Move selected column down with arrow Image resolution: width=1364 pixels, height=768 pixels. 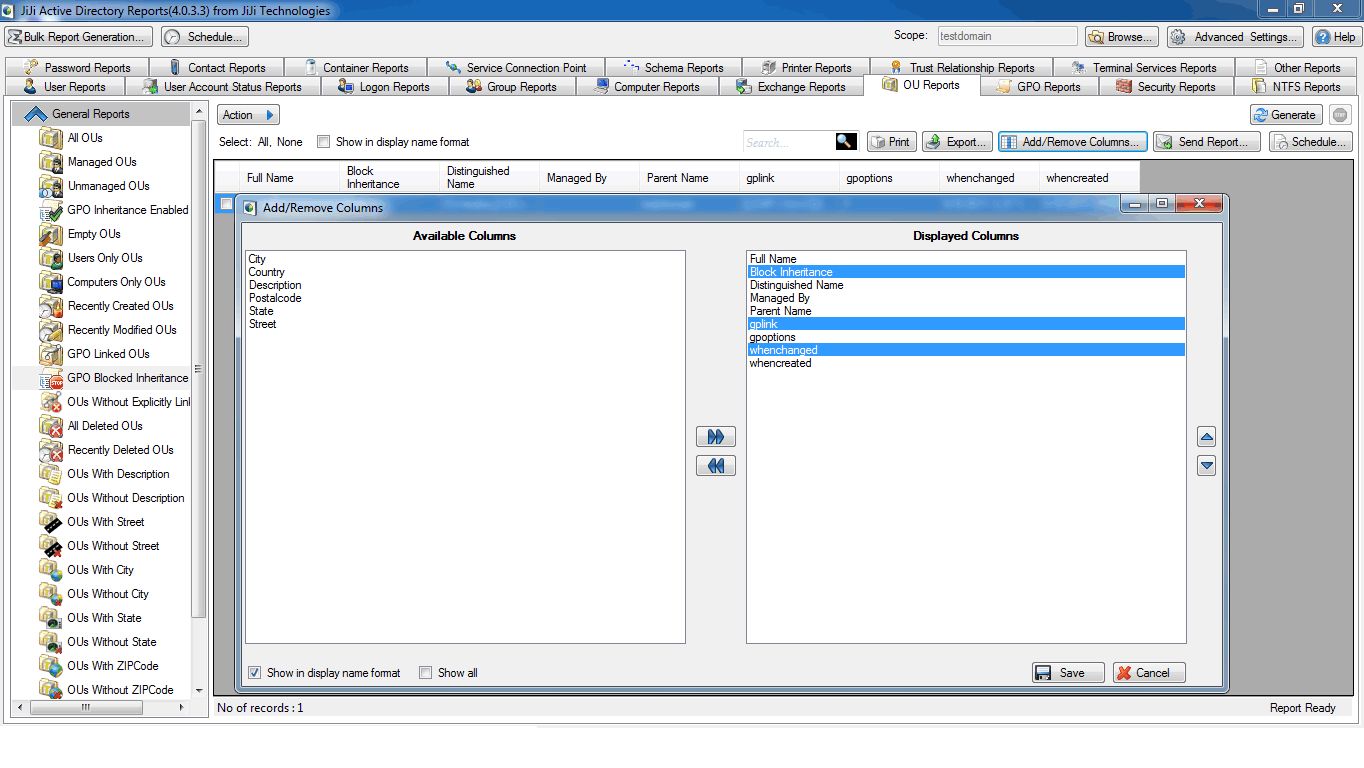(1206, 466)
